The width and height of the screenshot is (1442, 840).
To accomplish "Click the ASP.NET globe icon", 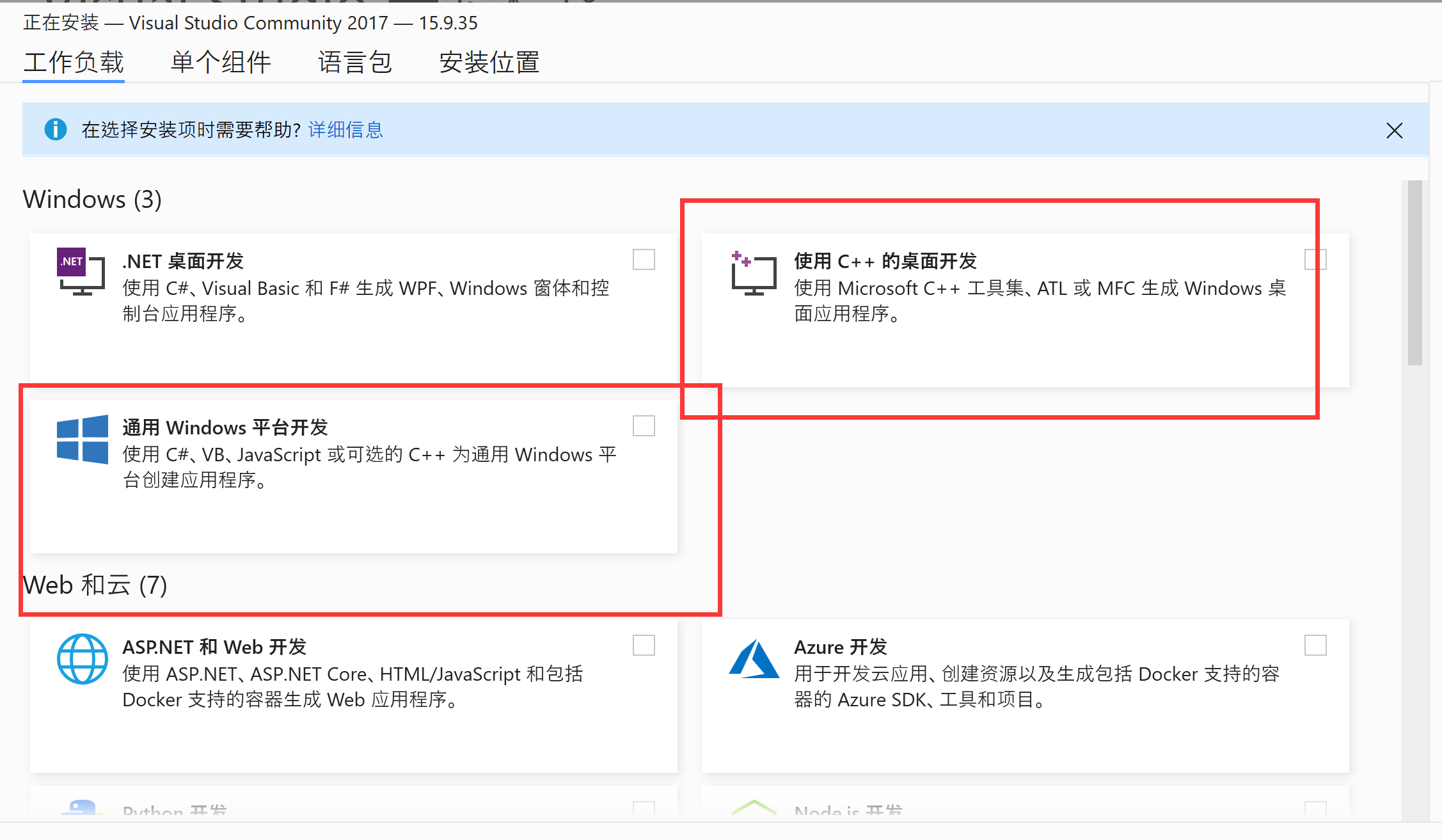I will click(82, 659).
